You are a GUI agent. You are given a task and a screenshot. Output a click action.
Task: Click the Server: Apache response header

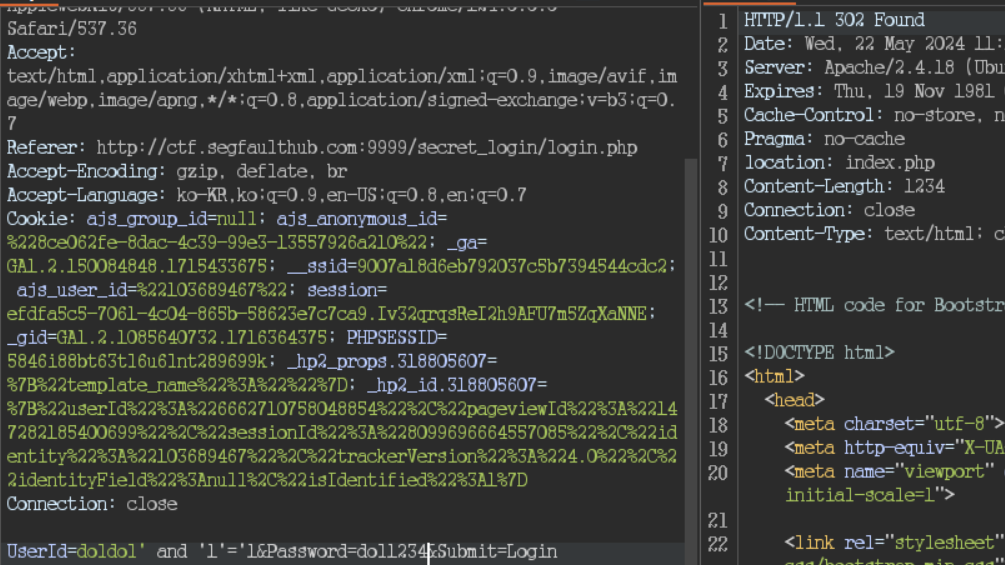coord(874,67)
